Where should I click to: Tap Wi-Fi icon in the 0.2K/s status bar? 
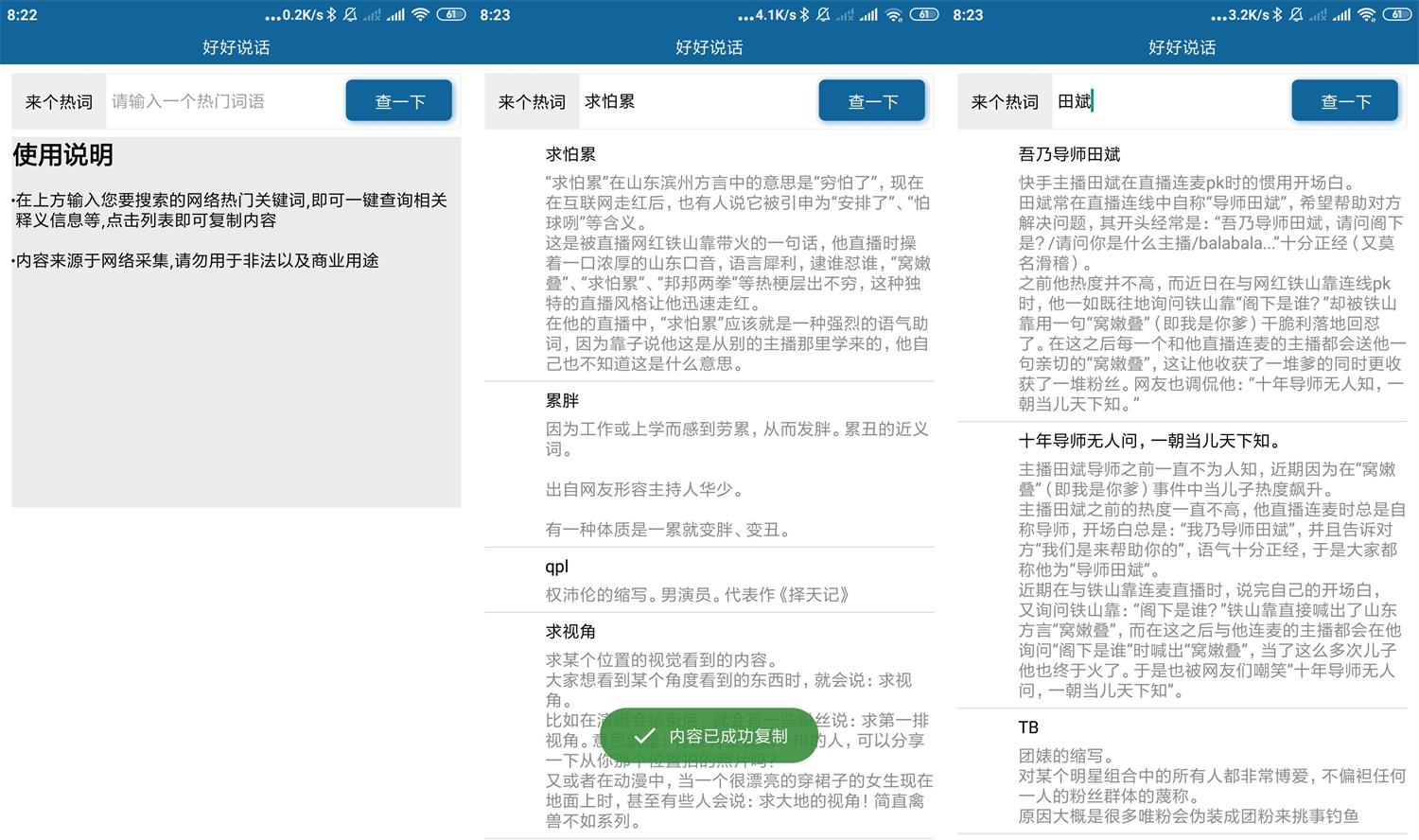(x=421, y=14)
